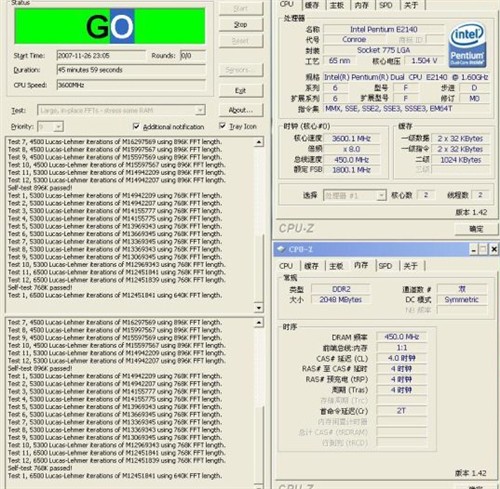Viewport: 500px width, 489px height.
Task: Click upper log pane scroll down arrow
Action: click(259, 307)
